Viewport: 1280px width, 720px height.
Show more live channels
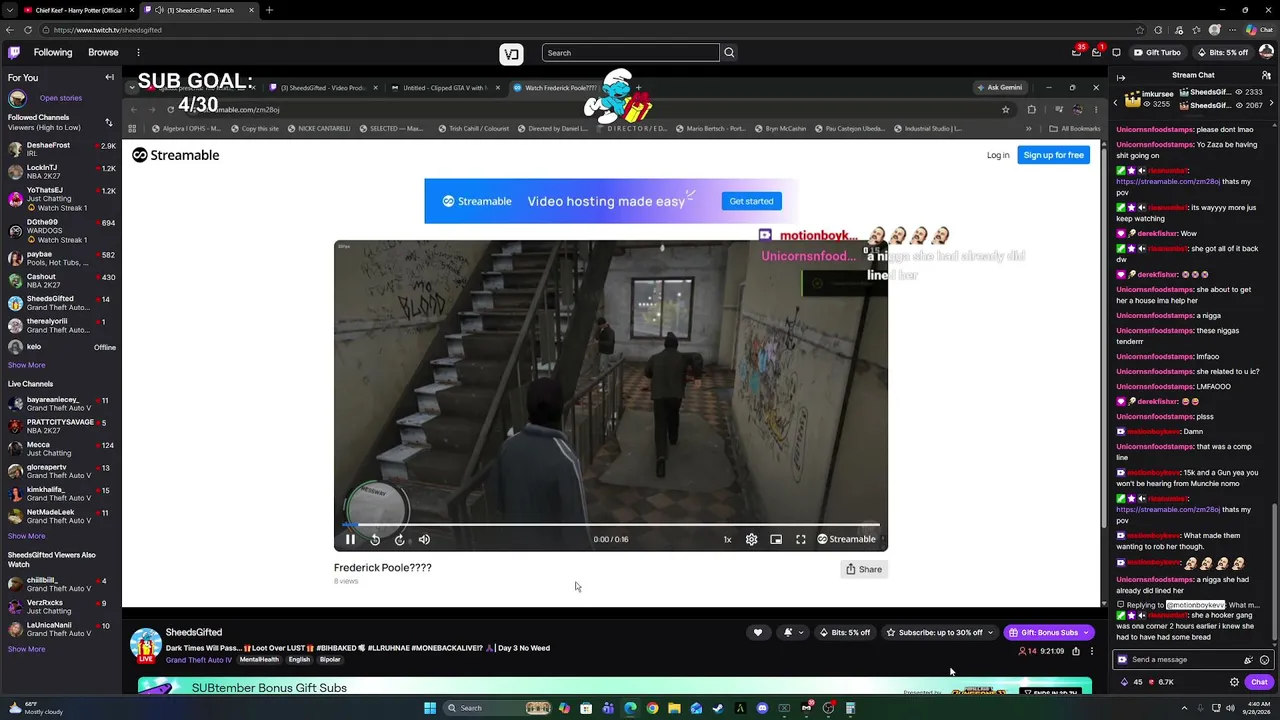[x=26, y=536]
